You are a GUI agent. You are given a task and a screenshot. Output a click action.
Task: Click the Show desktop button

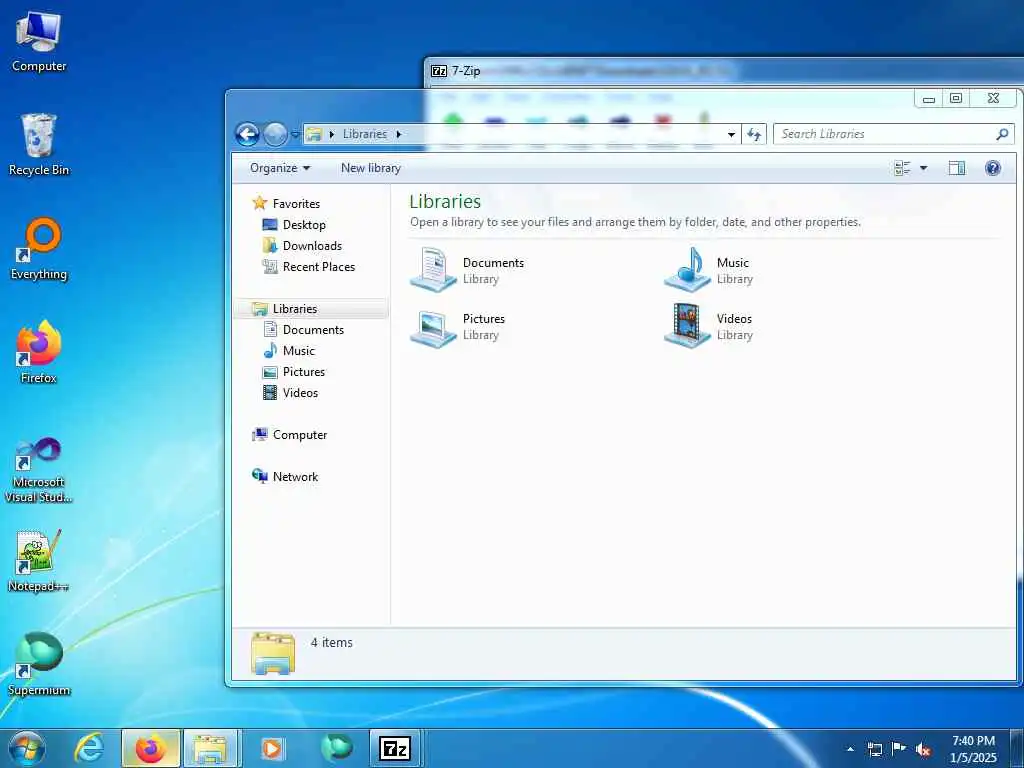[x=1017, y=749]
